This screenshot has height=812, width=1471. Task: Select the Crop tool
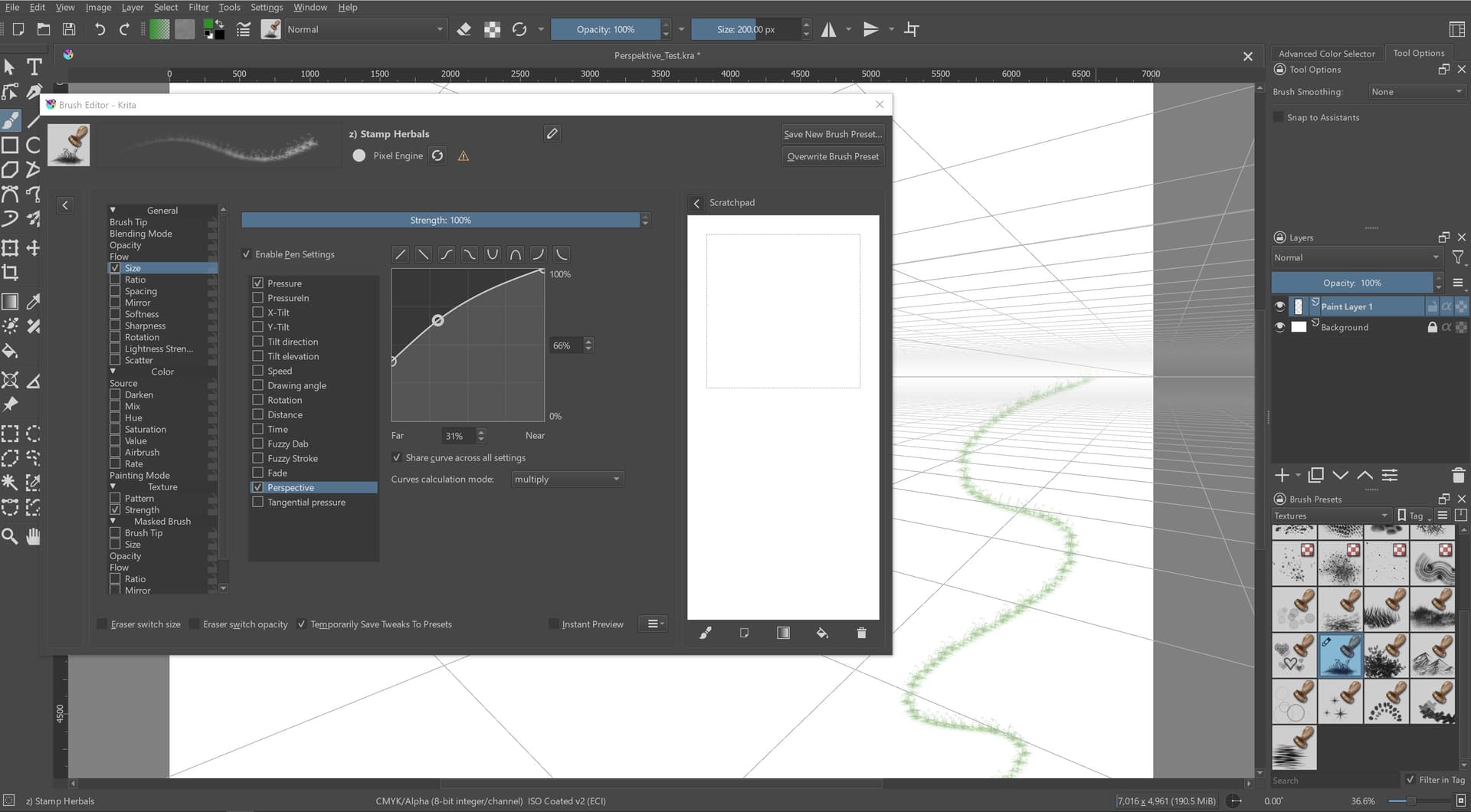[10, 273]
